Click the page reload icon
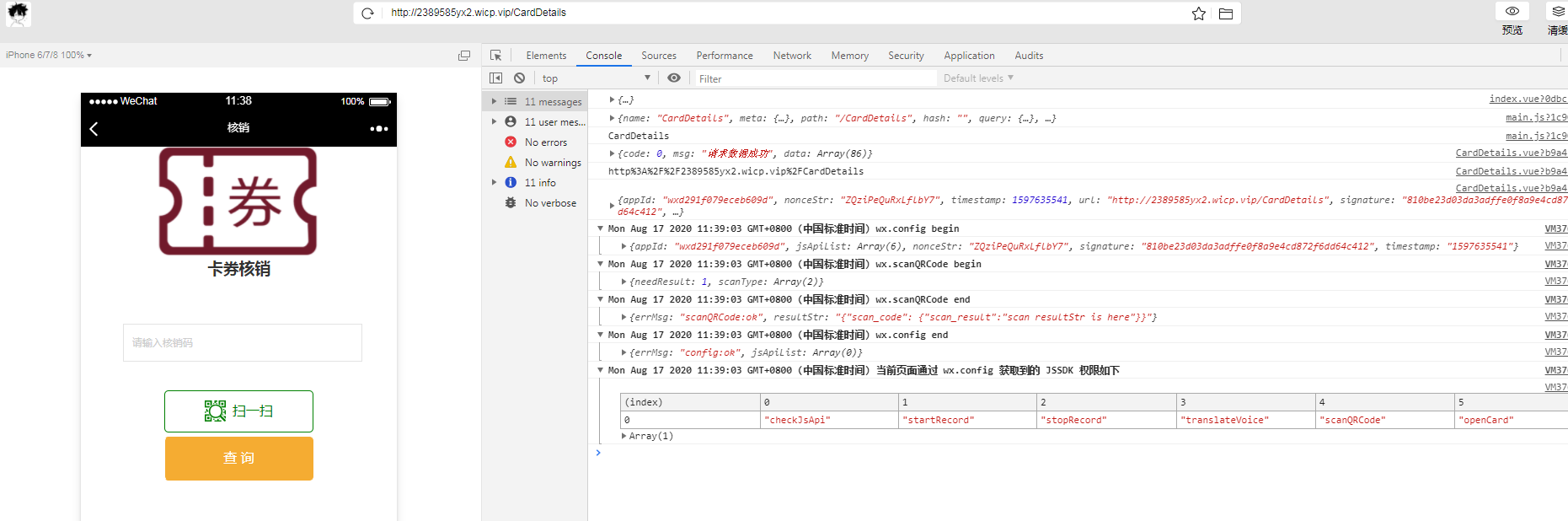This screenshot has width=1568, height=521. point(367,13)
